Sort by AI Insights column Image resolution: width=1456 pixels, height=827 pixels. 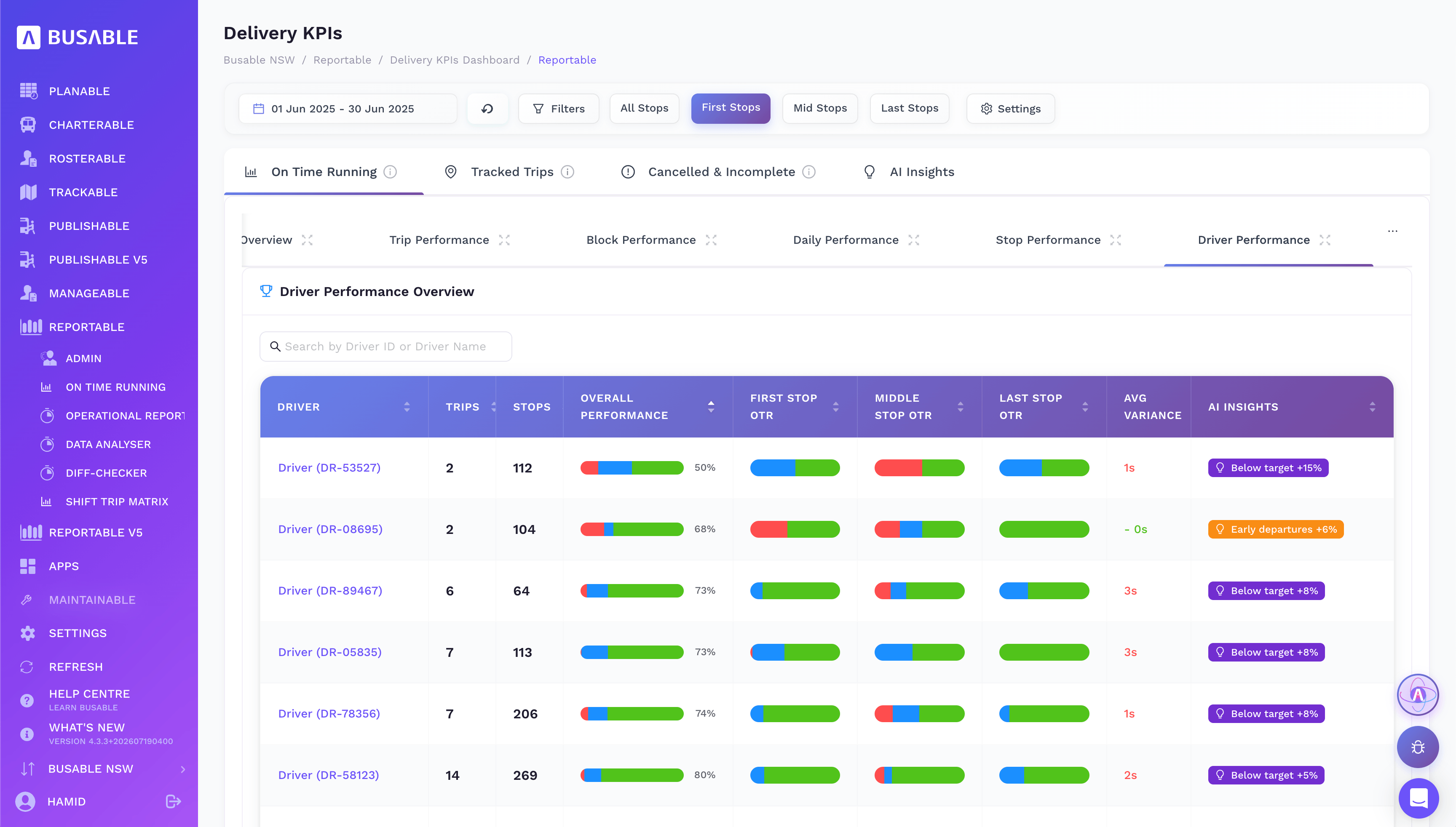[1372, 407]
